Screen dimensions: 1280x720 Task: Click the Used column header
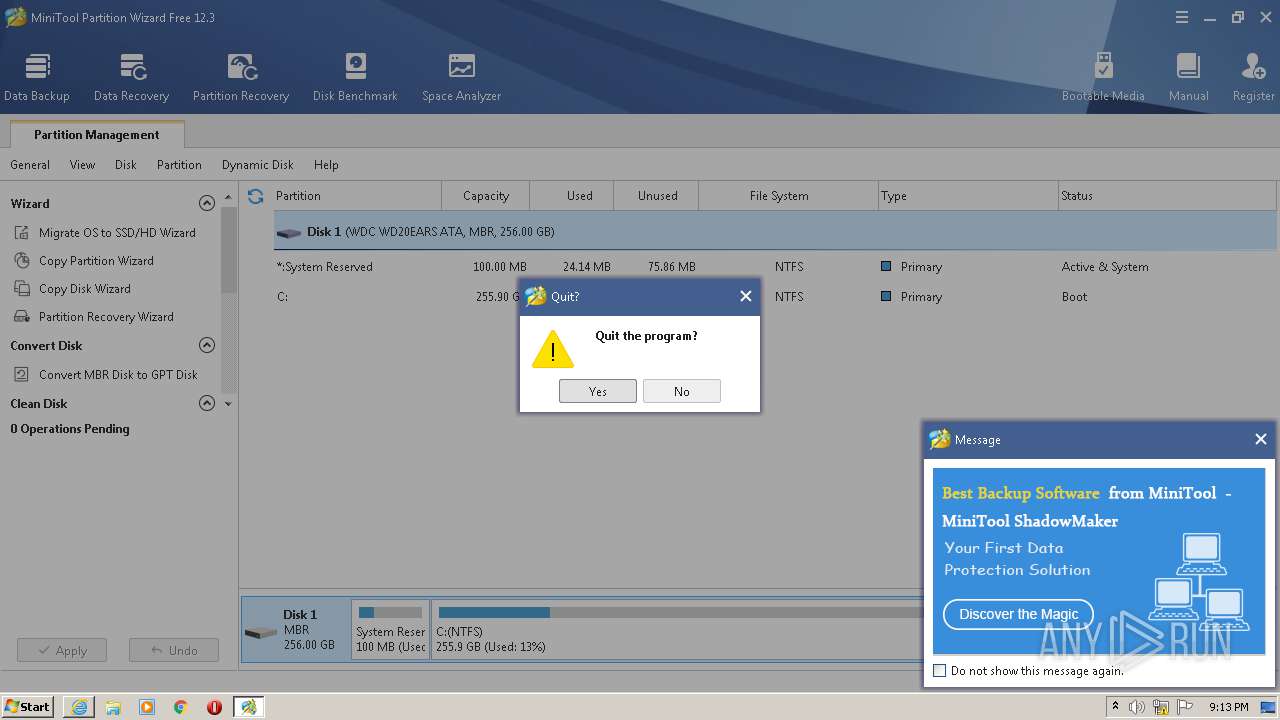pos(571,196)
